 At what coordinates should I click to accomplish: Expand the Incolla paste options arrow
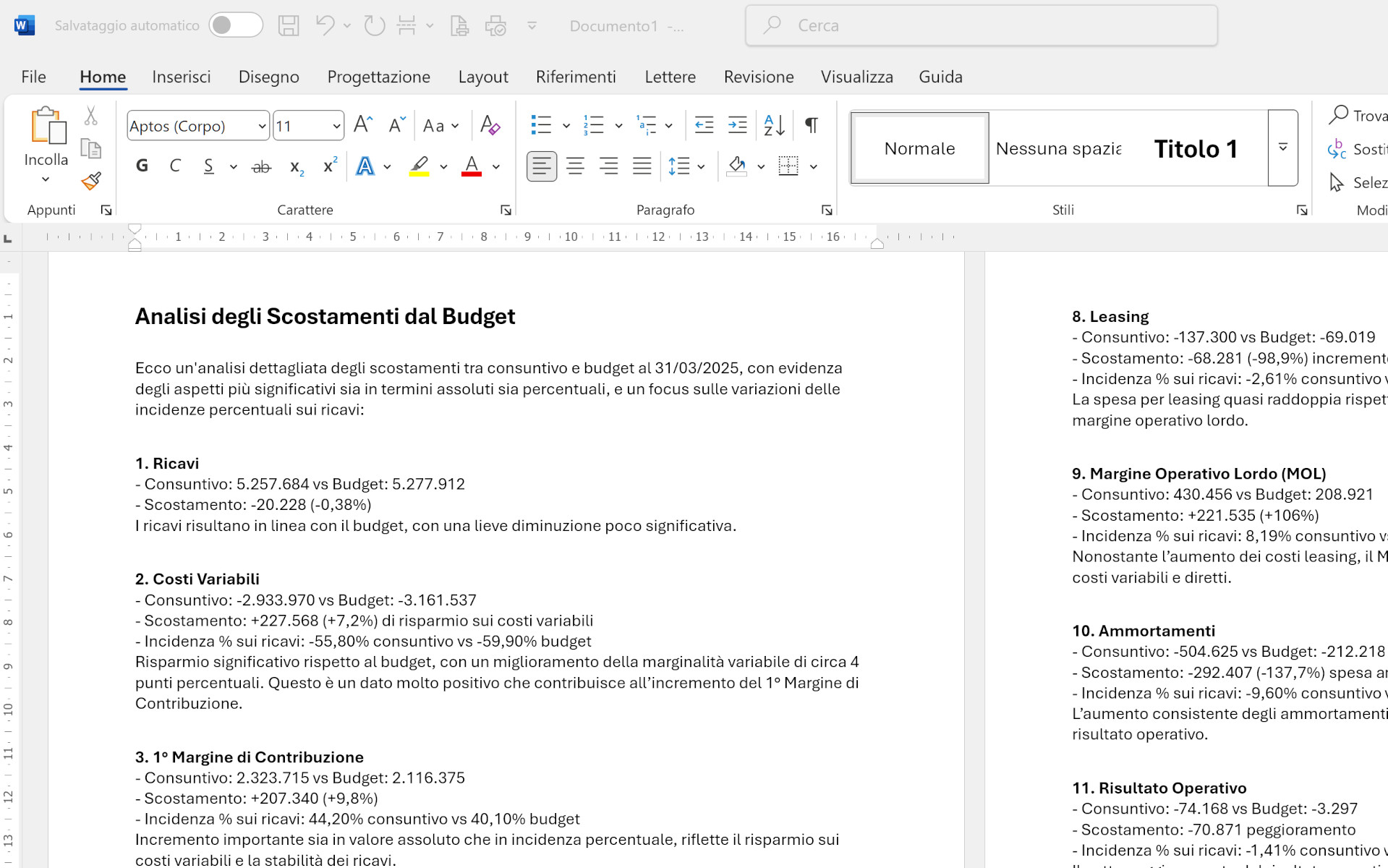point(46,179)
